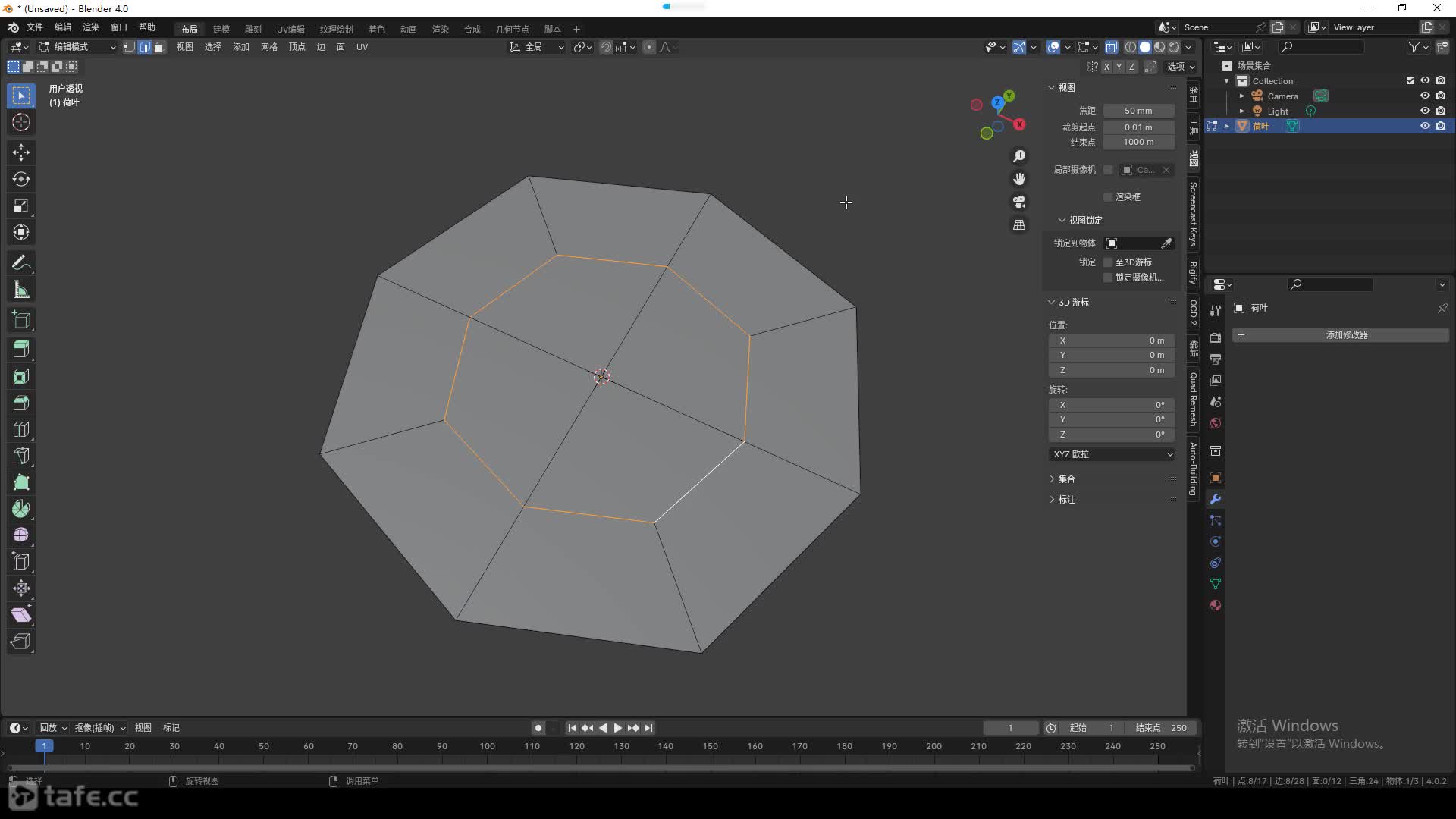1456x819 pixels.
Task: Select the Measure tool
Action: click(x=21, y=290)
